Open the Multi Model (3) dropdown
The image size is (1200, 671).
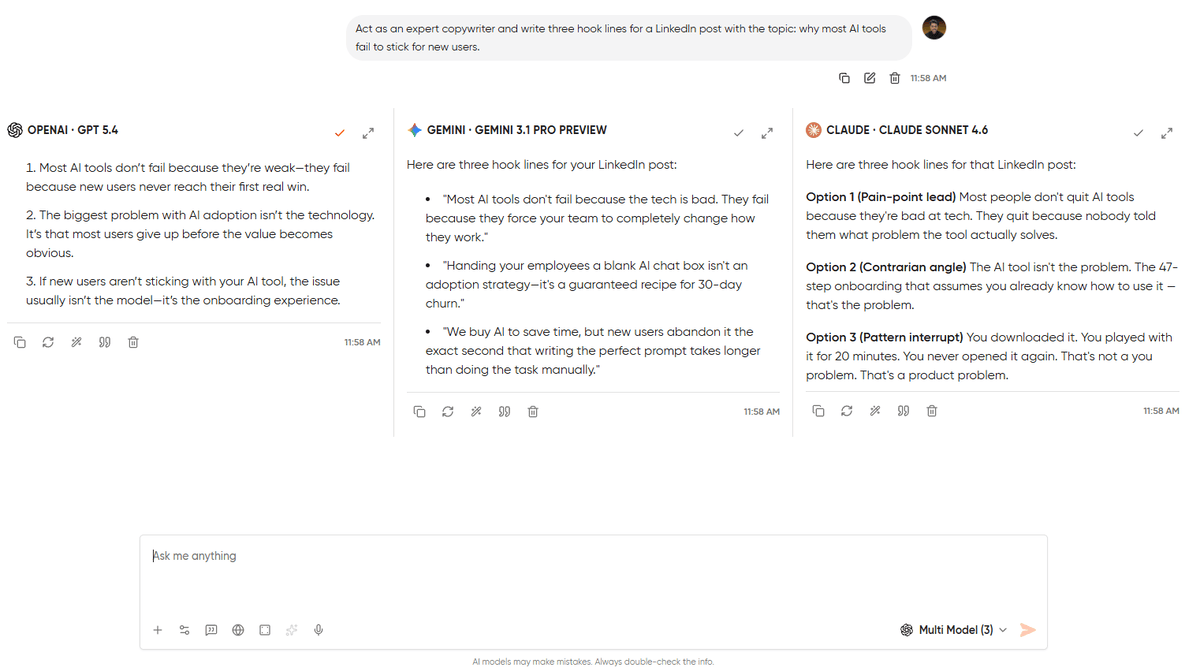pos(952,630)
